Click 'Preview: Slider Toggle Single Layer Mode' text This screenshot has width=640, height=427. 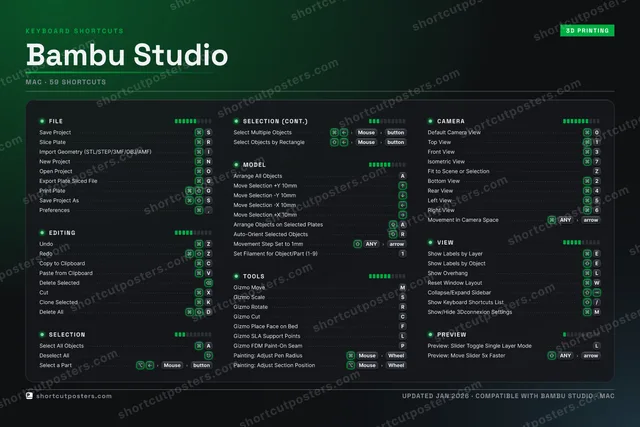480,346
